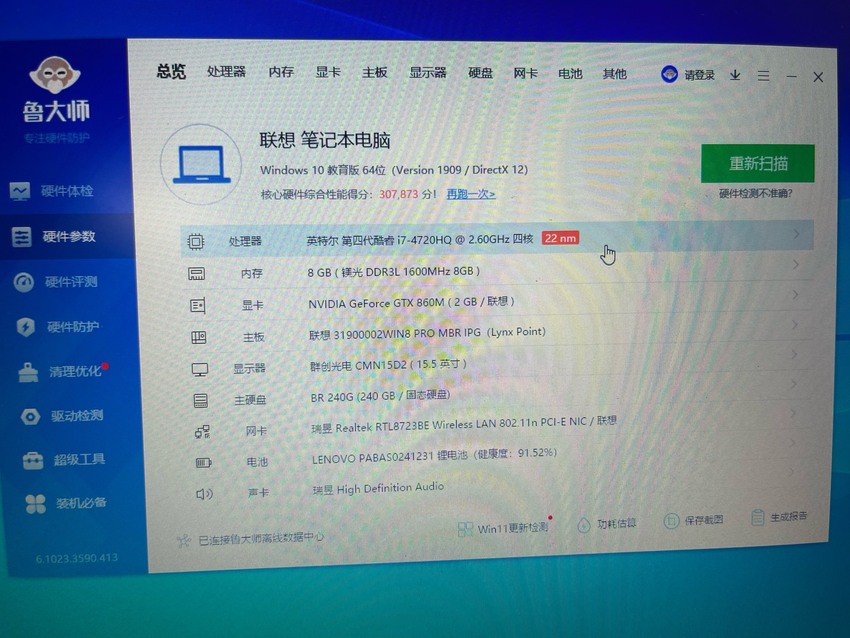Switch to the 网卡 tab
This screenshot has width=850, height=638.
coord(525,73)
